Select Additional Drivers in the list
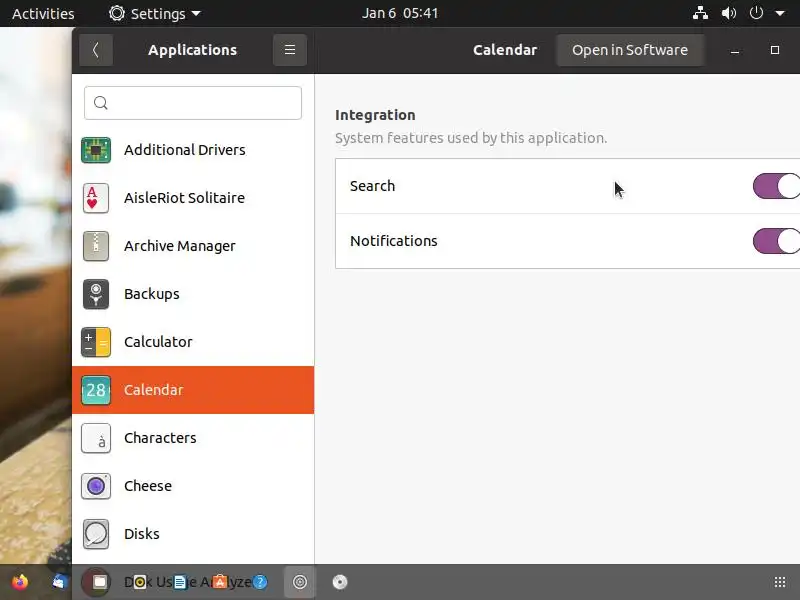Screen dimensions: 800x600 [x=193, y=150]
